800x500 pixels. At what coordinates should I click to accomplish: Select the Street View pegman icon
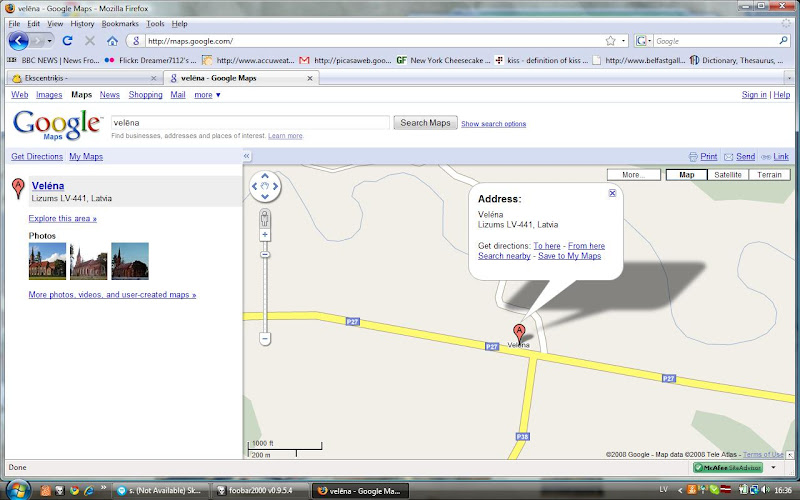point(265,218)
